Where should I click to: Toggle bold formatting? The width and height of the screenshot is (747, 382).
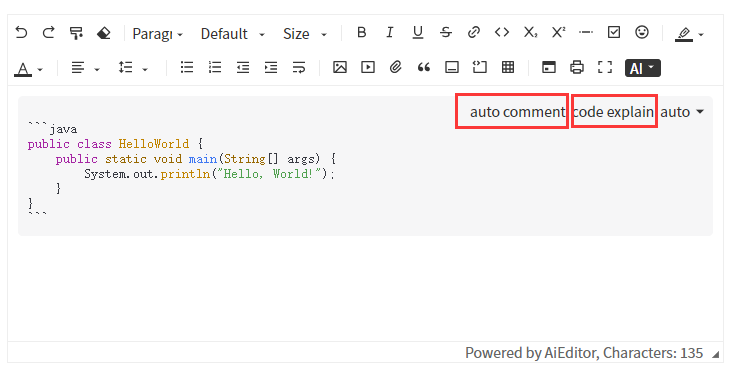coord(362,32)
